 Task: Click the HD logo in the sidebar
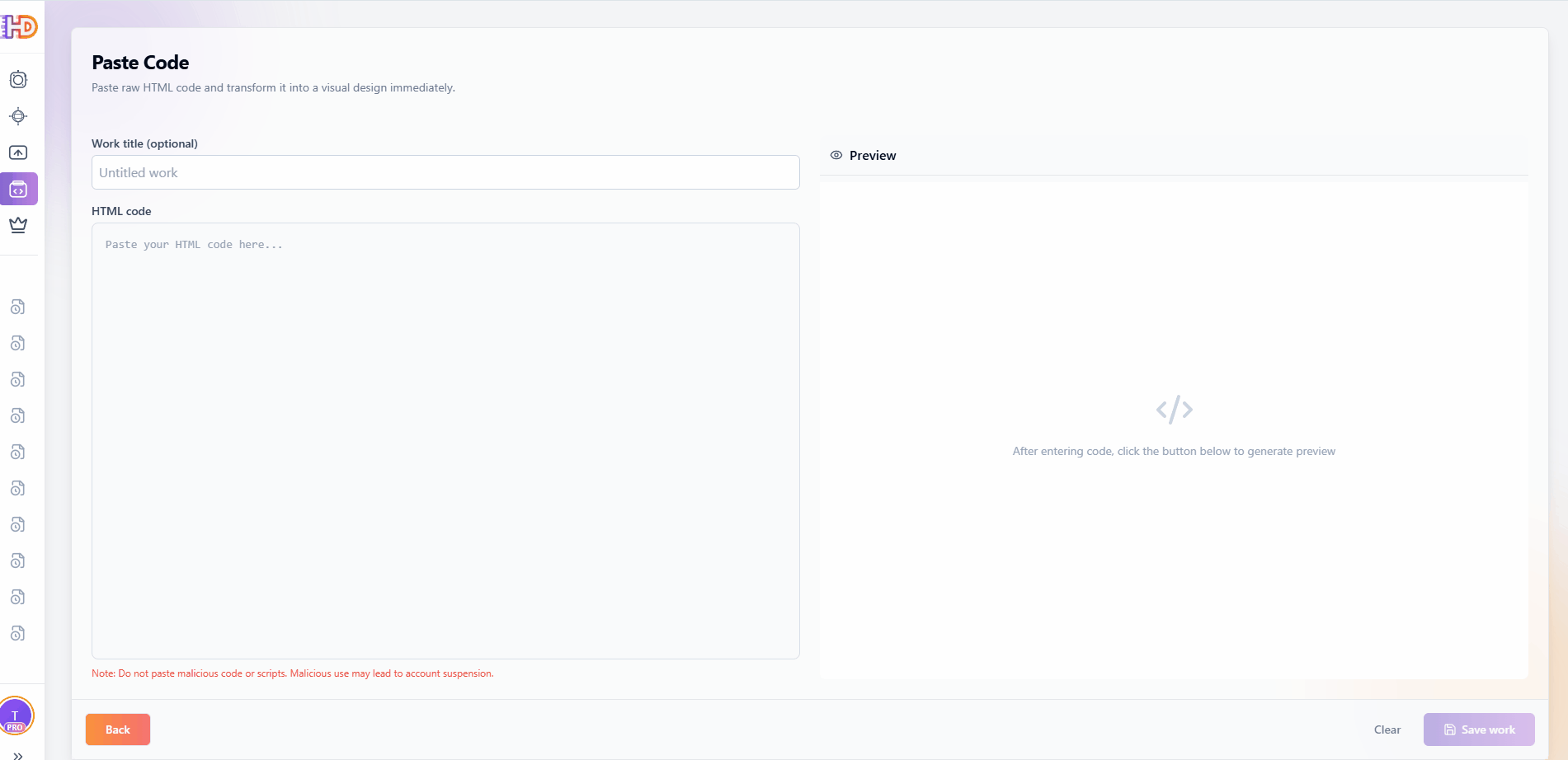pyautogui.click(x=19, y=27)
